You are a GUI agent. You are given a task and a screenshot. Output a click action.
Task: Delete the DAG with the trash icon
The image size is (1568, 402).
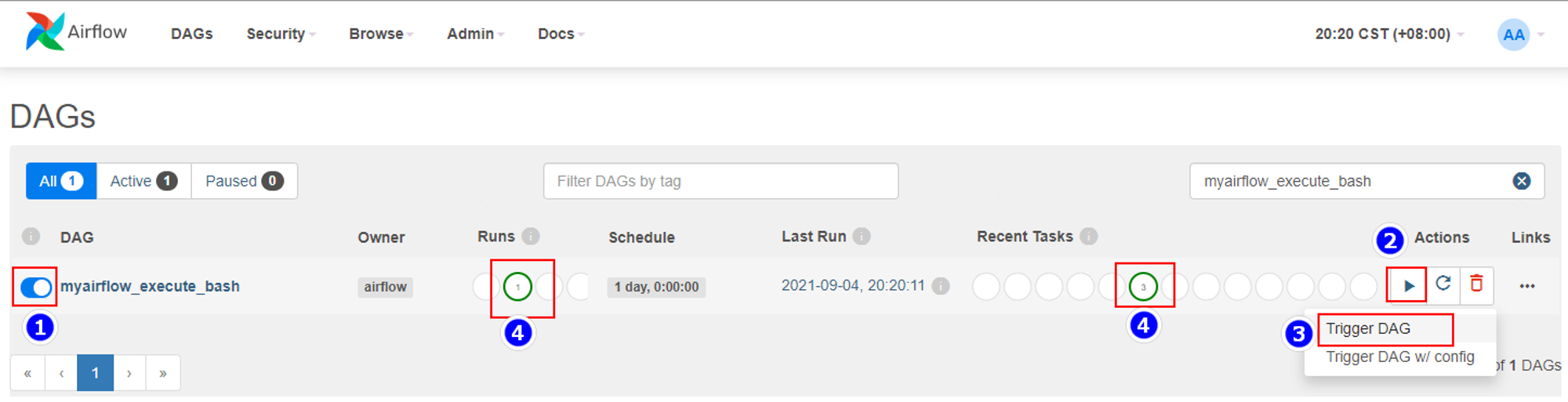pos(1476,284)
